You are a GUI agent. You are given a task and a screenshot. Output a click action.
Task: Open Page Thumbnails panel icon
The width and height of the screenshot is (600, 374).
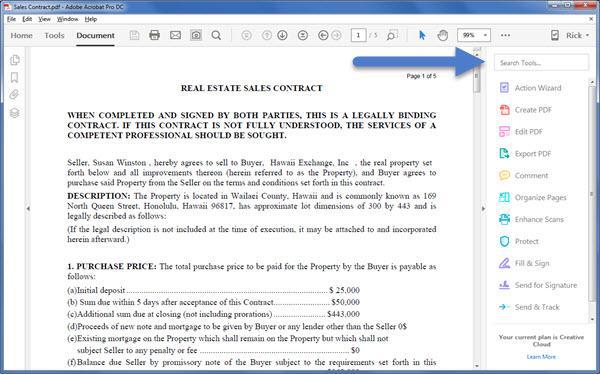click(15, 60)
